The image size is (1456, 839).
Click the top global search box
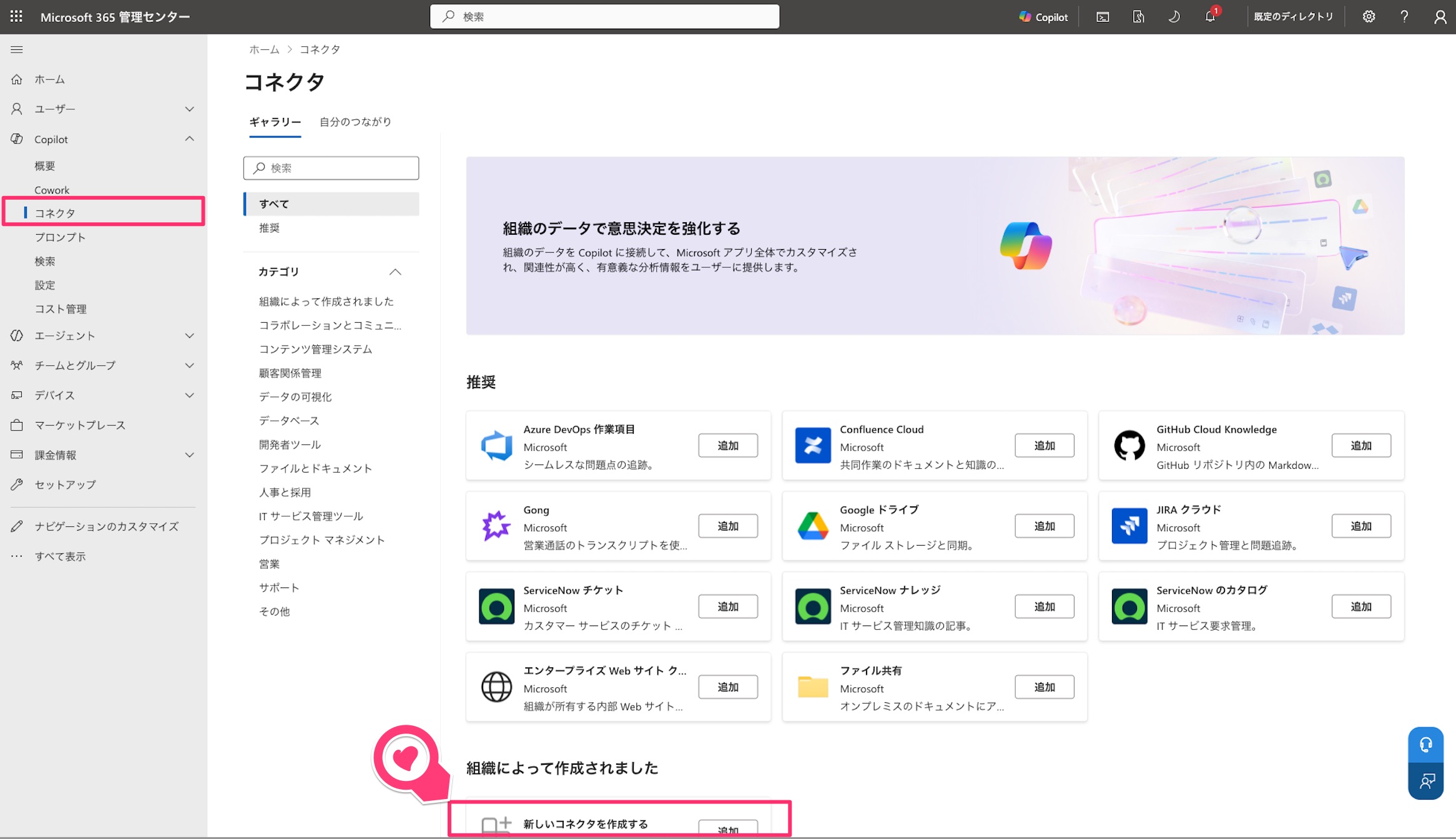pos(604,17)
